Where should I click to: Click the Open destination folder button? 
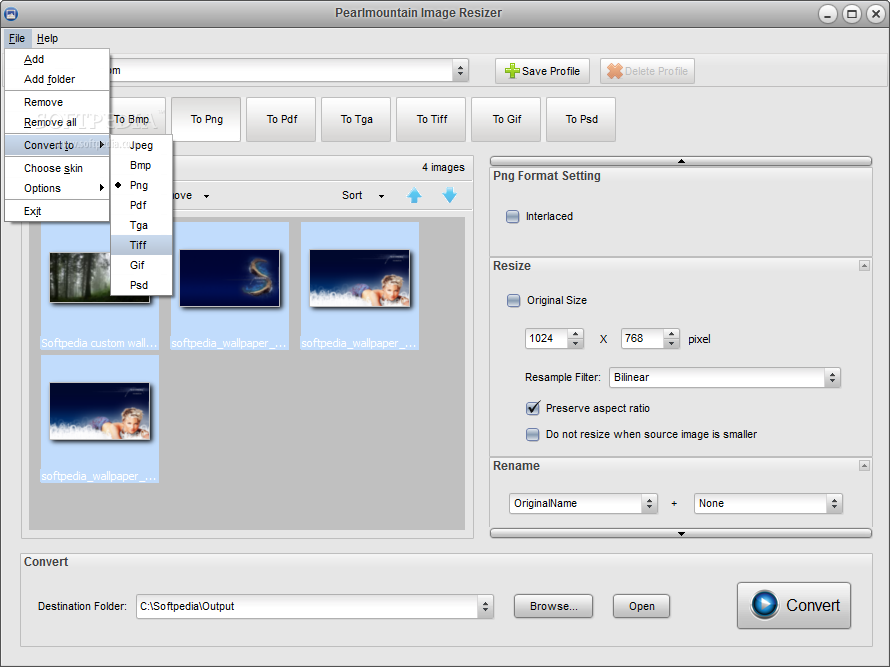point(641,606)
